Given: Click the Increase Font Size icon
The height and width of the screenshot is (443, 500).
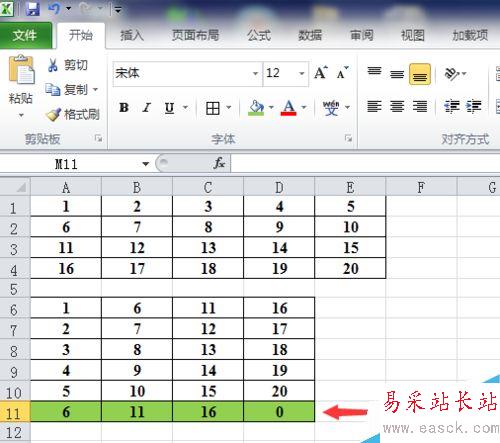Looking at the screenshot, I should coord(321,73).
